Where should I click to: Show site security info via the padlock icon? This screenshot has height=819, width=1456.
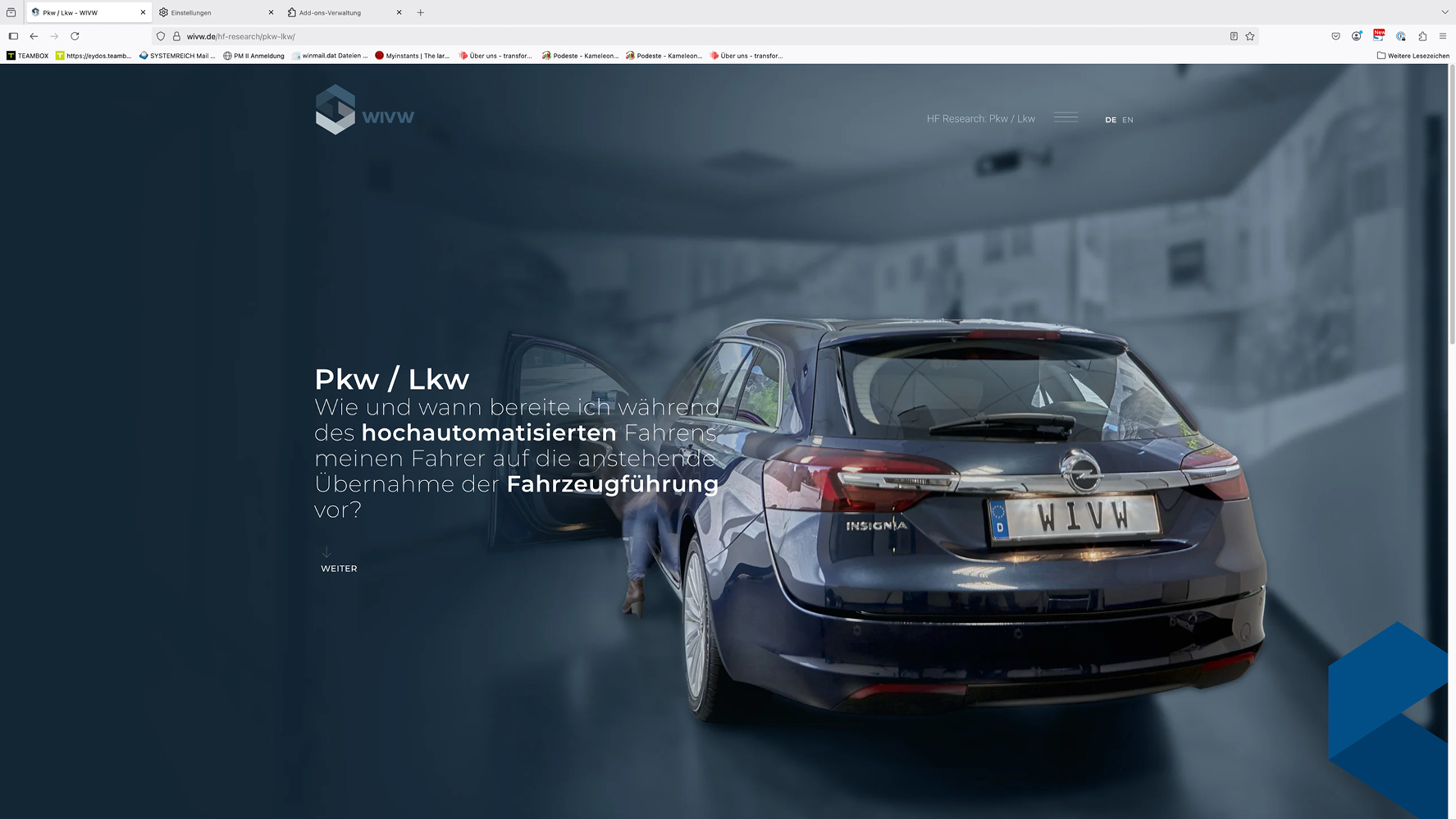pos(176,36)
